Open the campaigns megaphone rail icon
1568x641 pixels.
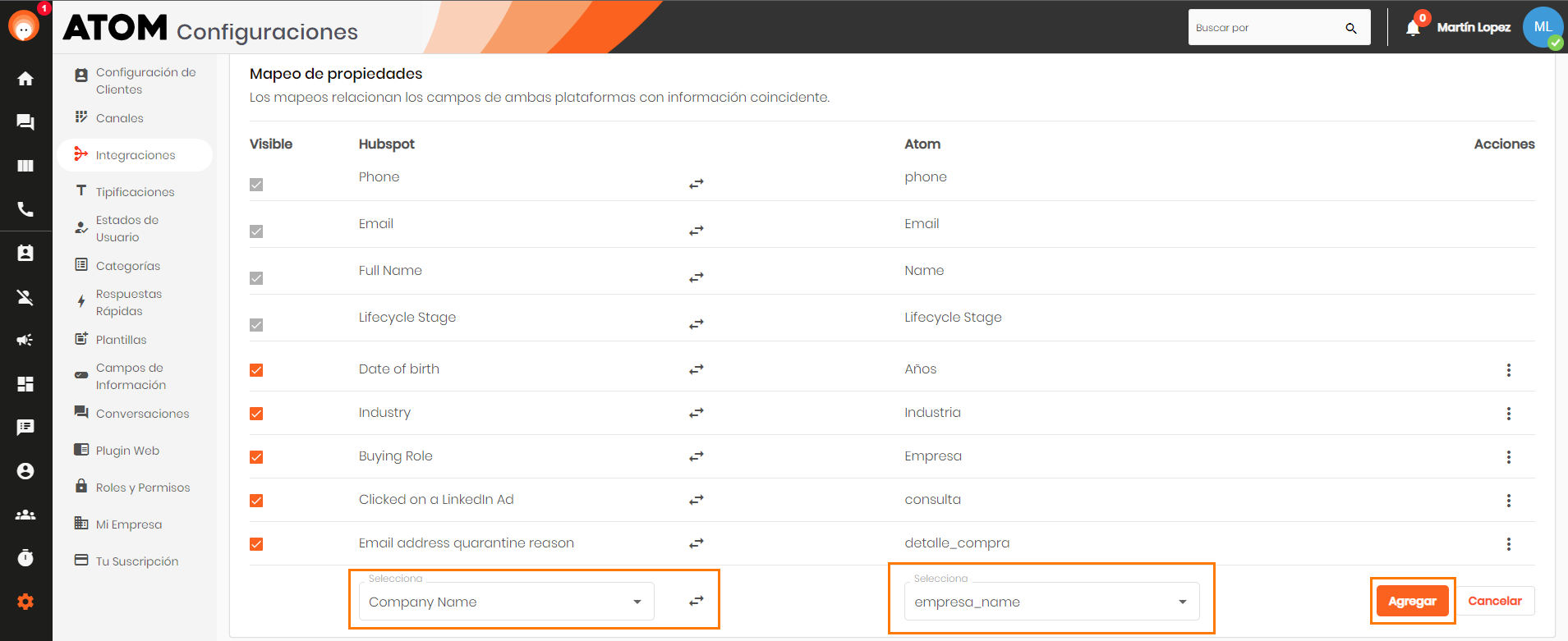[25, 340]
